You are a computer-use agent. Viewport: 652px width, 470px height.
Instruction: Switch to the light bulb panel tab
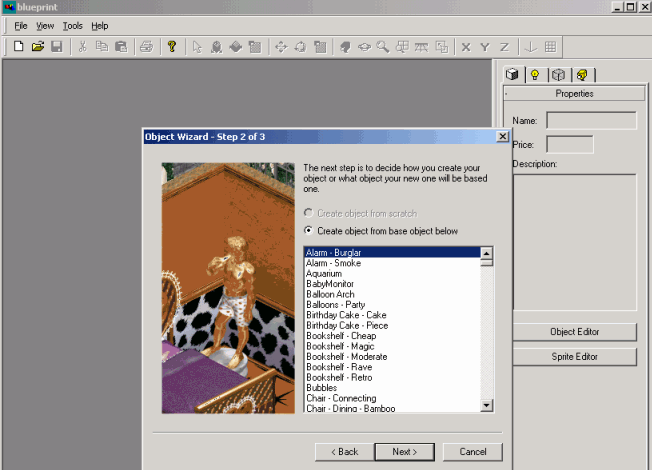click(536, 74)
